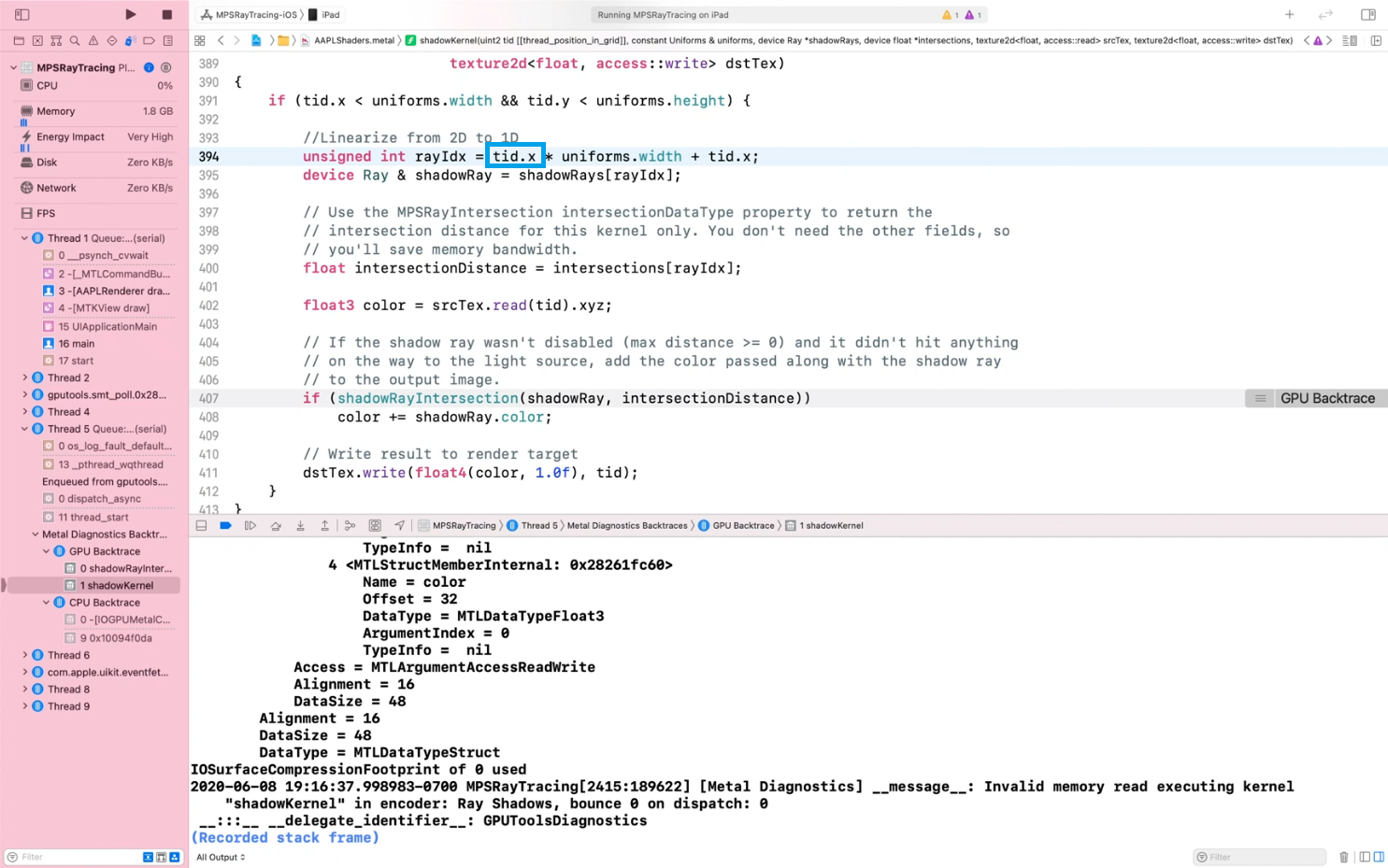Toggle the left navigator sidebar
Screen dimensions: 1388x868
[22, 14]
